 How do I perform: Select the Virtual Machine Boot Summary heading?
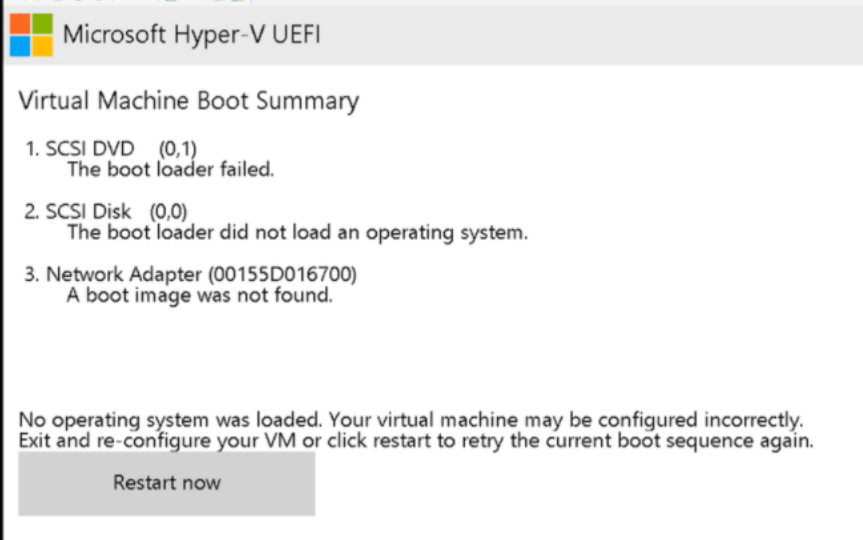click(x=188, y=101)
